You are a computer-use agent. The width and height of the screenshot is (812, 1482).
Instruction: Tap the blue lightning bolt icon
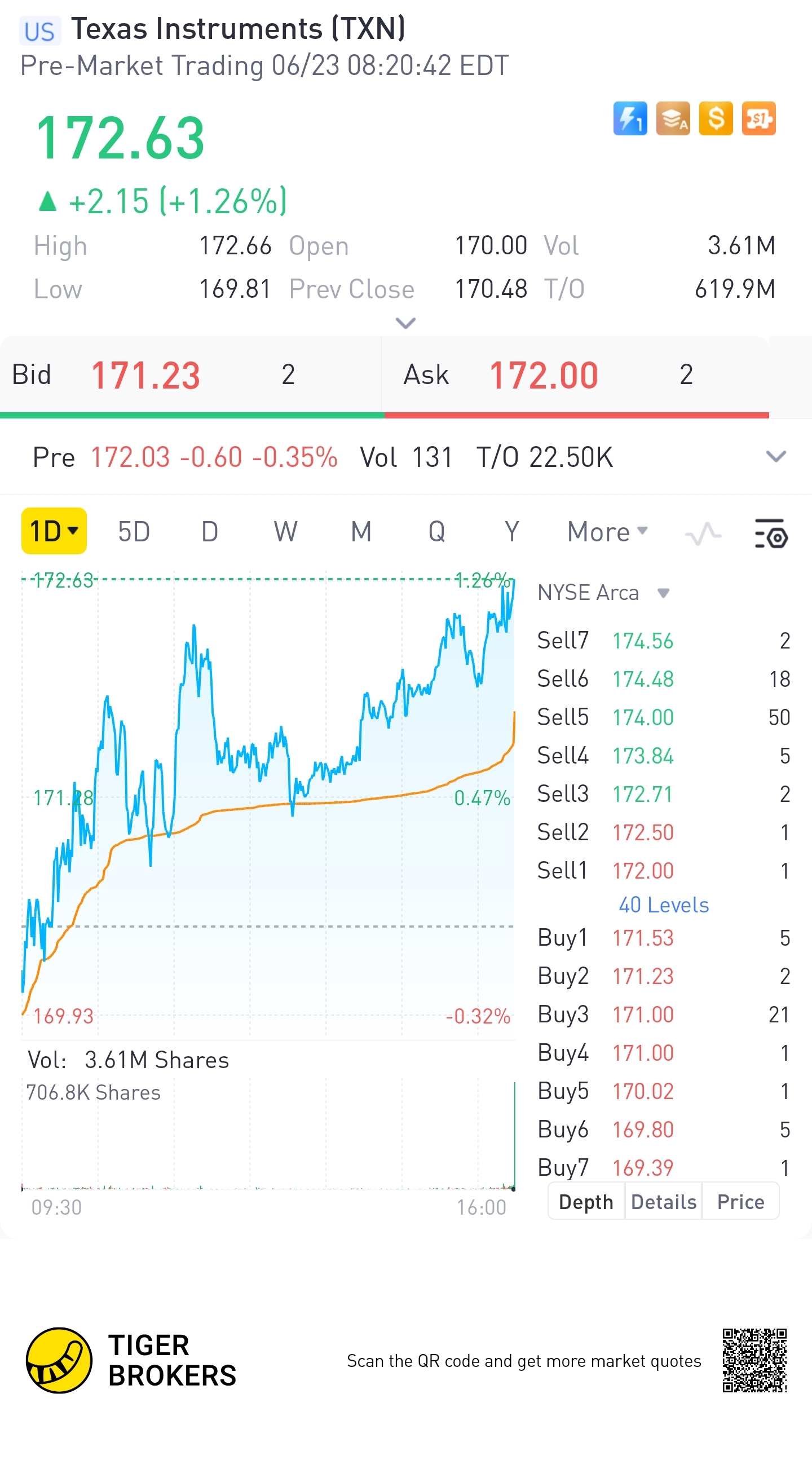click(630, 118)
